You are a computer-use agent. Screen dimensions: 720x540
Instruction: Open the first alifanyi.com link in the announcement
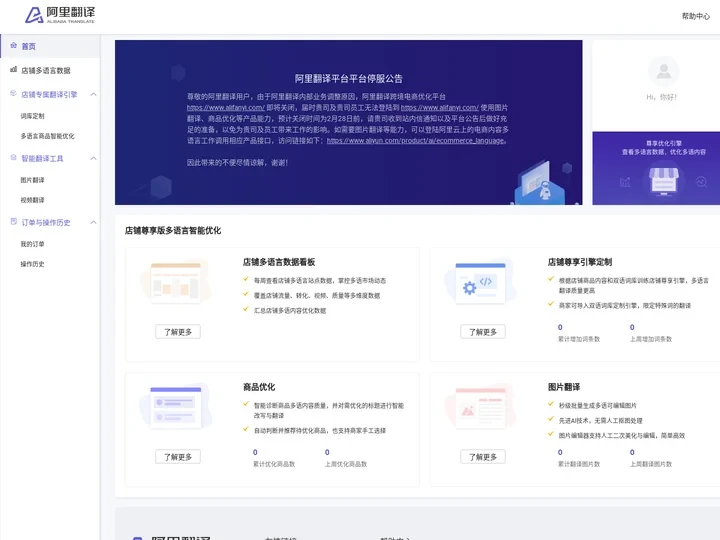pyautogui.click(x=225, y=108)
